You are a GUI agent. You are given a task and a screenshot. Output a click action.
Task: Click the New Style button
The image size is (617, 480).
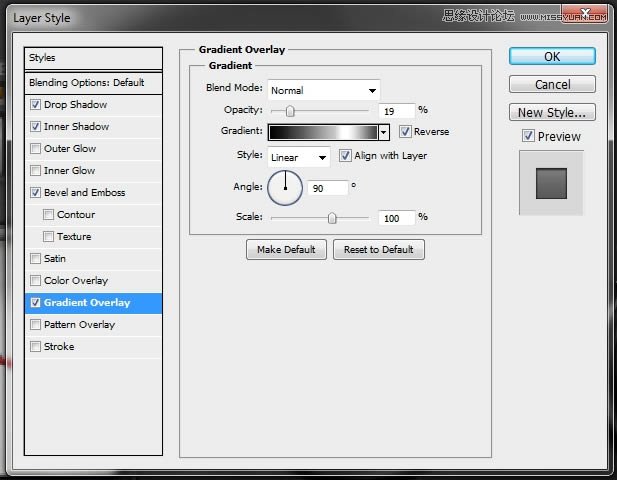click(552, 113)
